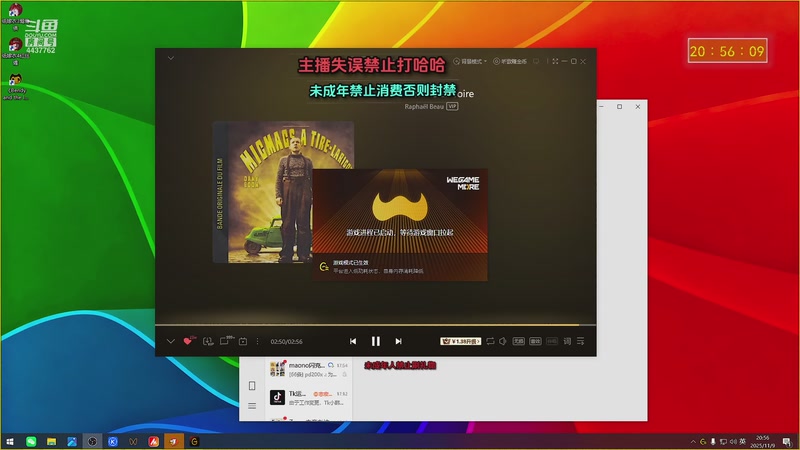The height and width of the screenshot is (450, 800).
Task: Maximize the rear white window
Action: tap(619, 107)
